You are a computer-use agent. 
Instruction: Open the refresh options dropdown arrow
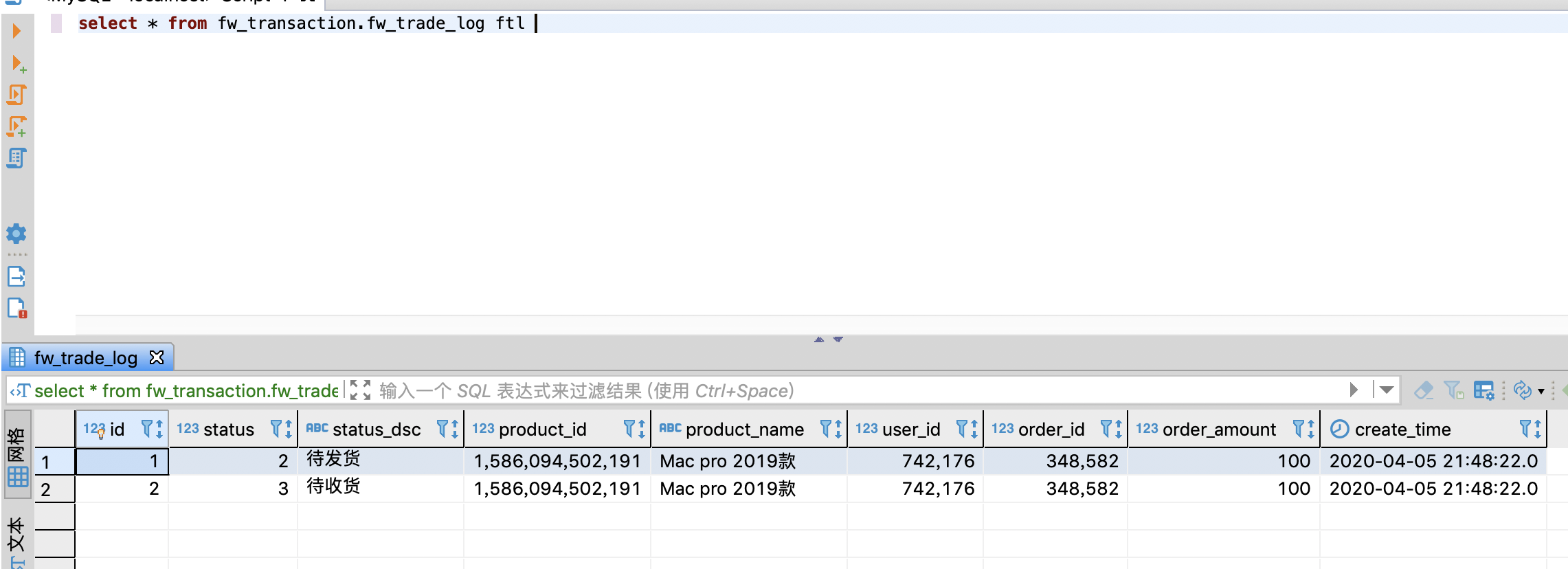1541,391
